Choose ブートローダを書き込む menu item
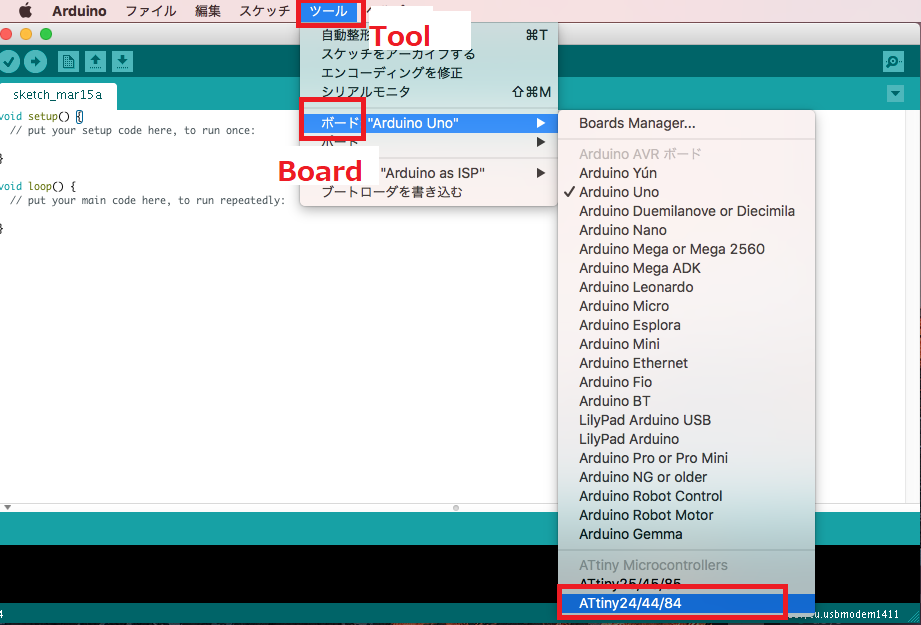 429,192
